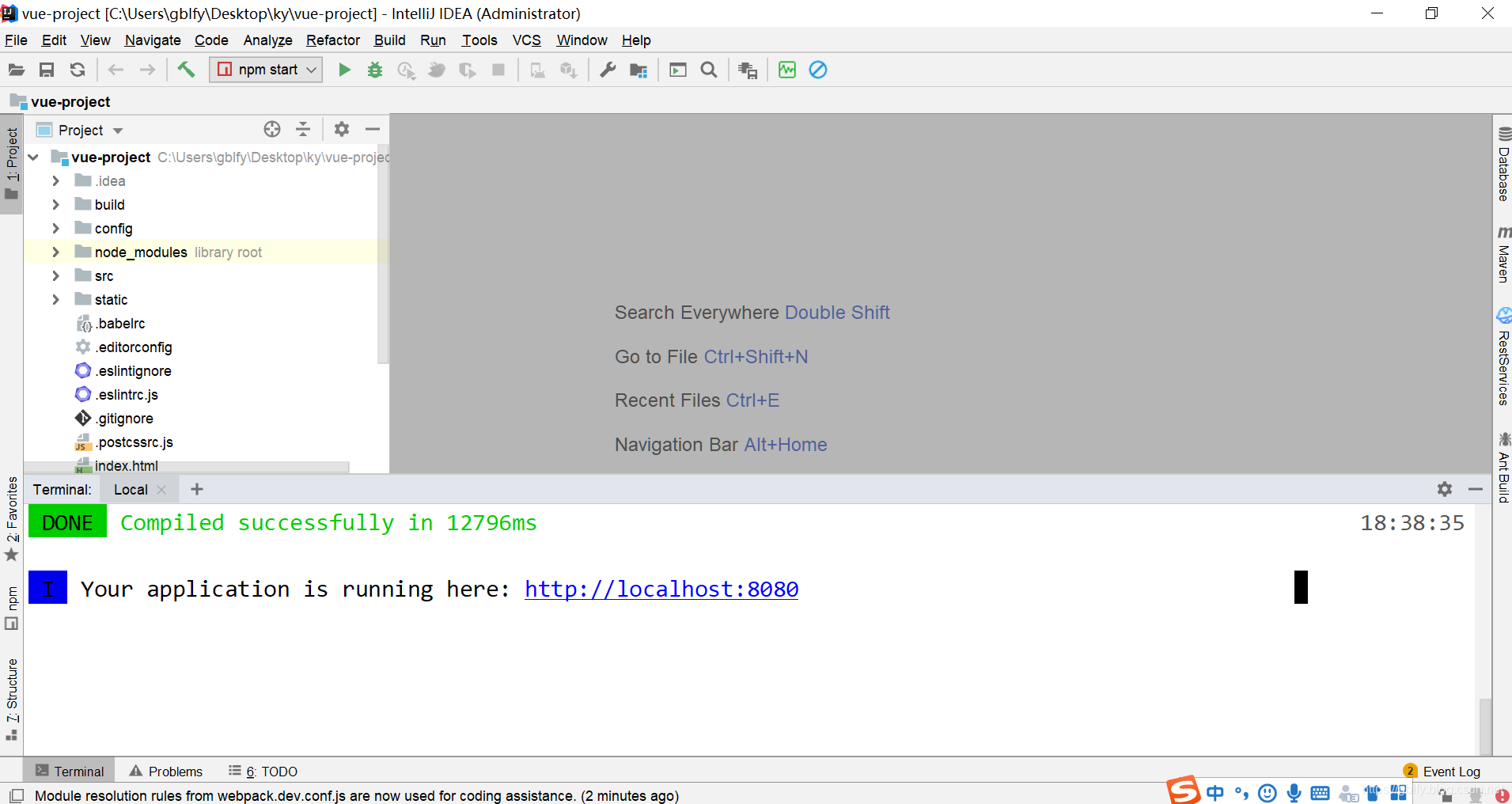Viewport: 1512px width, 804px height.
Task: Click the Search Everywhere magnifier icon
Action: [x=709, y=70]
